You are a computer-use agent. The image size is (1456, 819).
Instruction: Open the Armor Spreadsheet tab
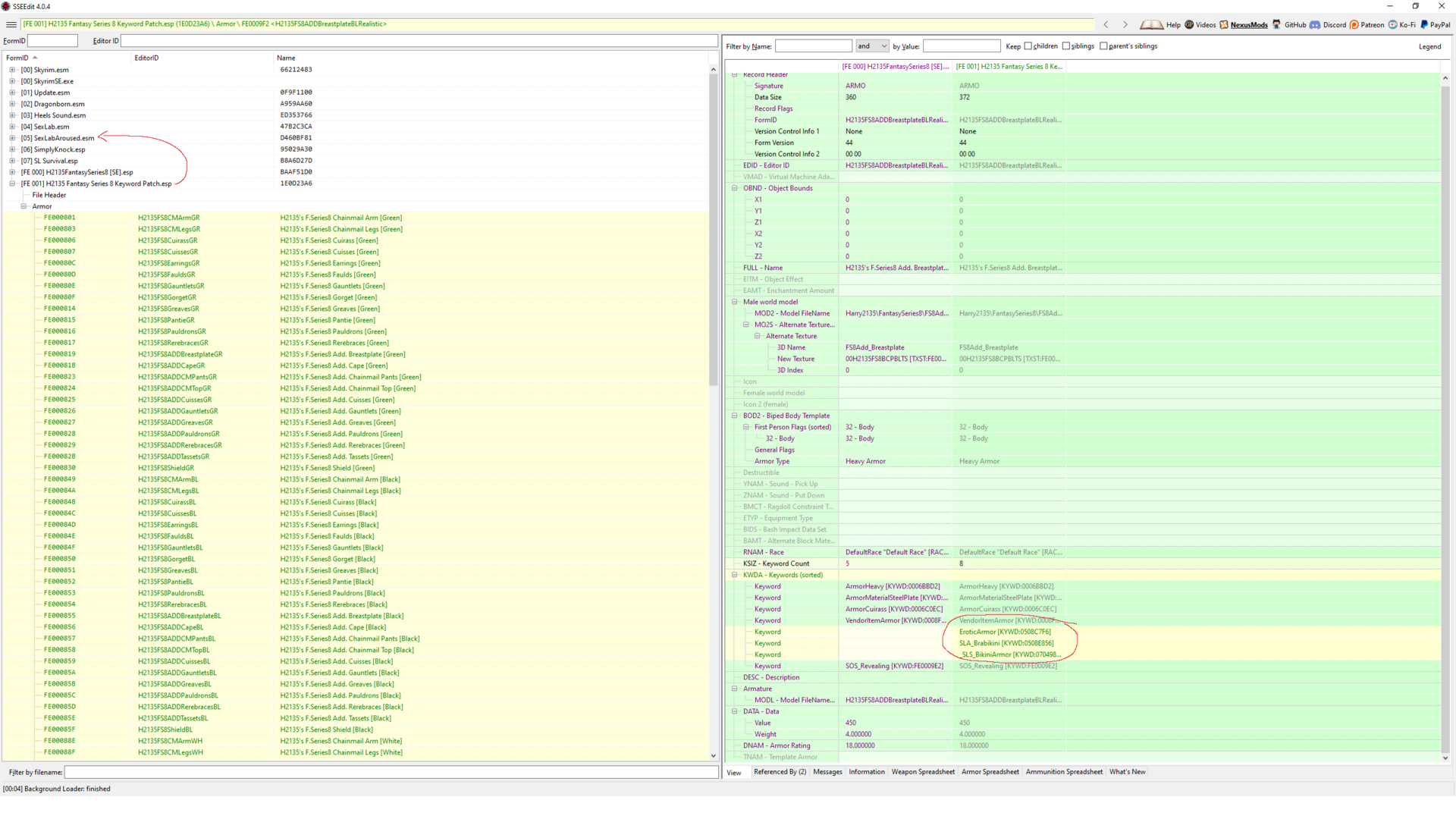click(990, 772)
